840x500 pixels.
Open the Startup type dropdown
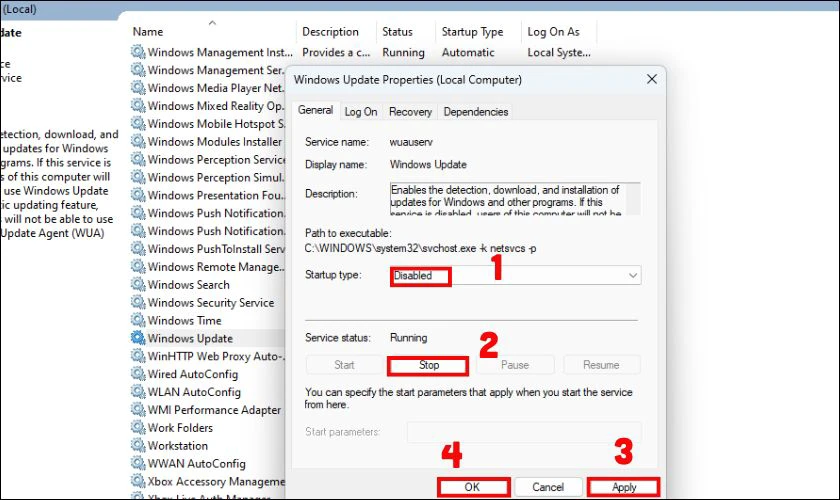pos(515,275)
